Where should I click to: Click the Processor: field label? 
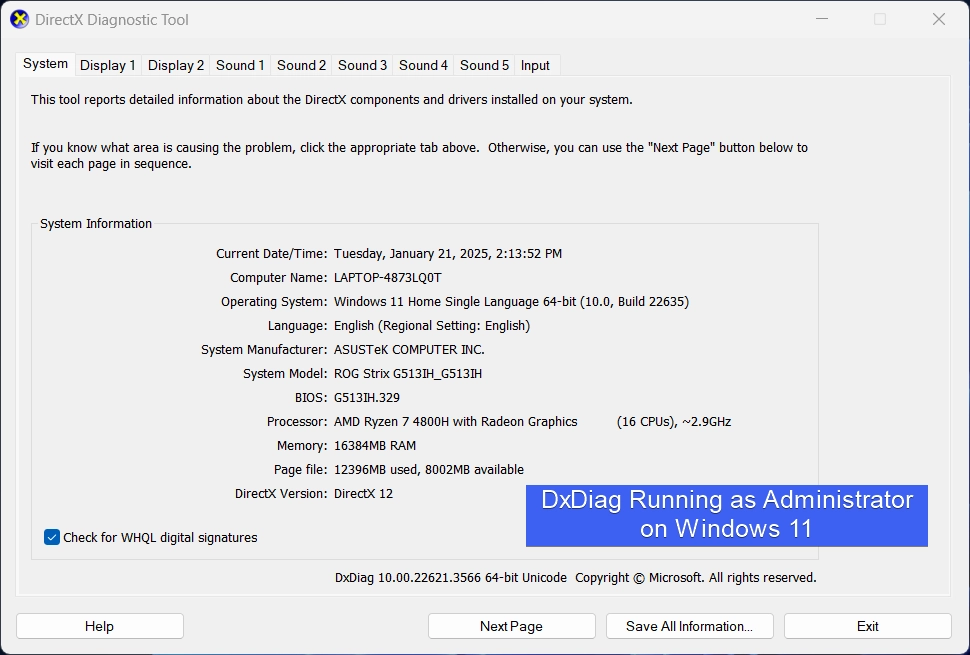point(297,422)
